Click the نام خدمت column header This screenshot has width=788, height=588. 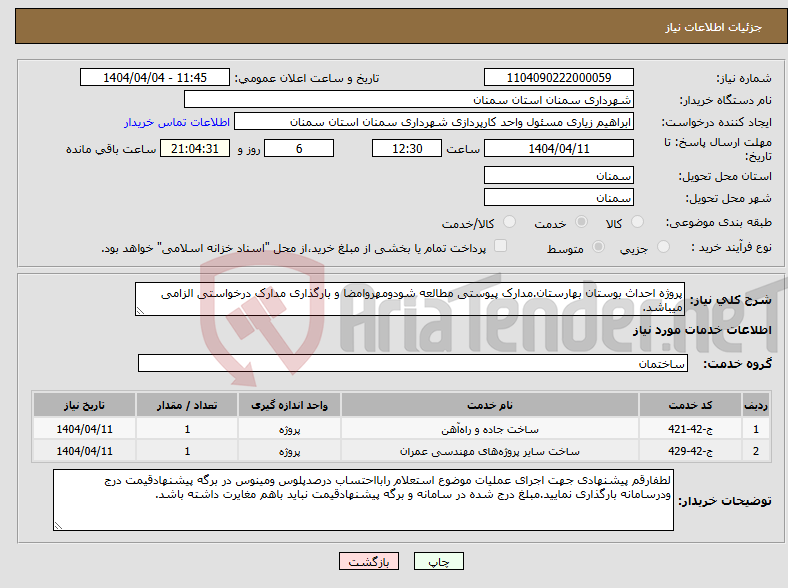[x=490, y=405]
